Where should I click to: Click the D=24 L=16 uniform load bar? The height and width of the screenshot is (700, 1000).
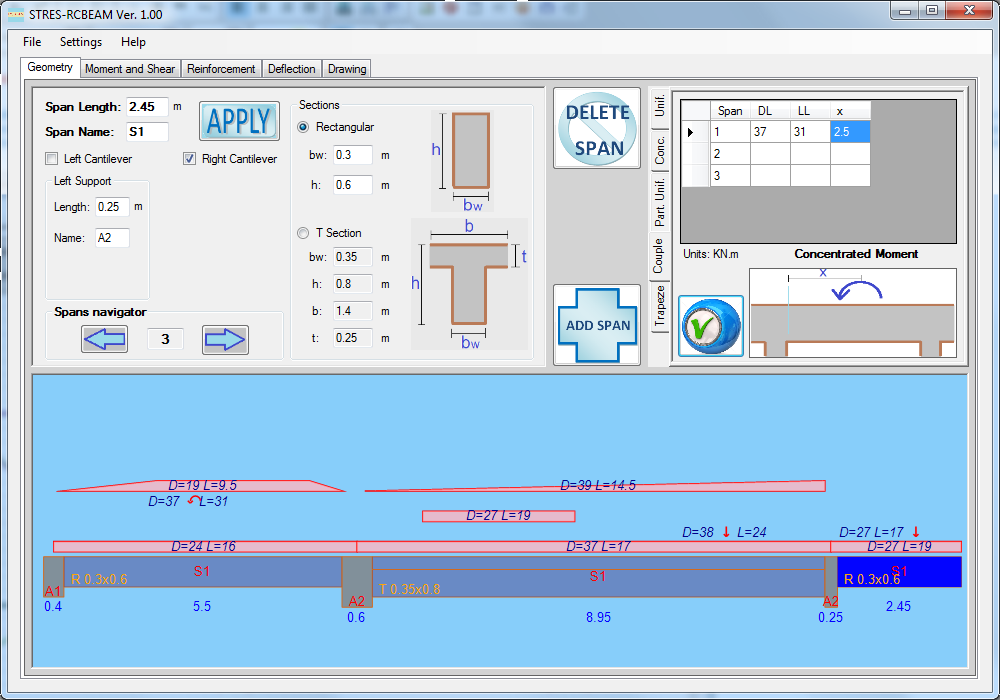coord(205,546)
